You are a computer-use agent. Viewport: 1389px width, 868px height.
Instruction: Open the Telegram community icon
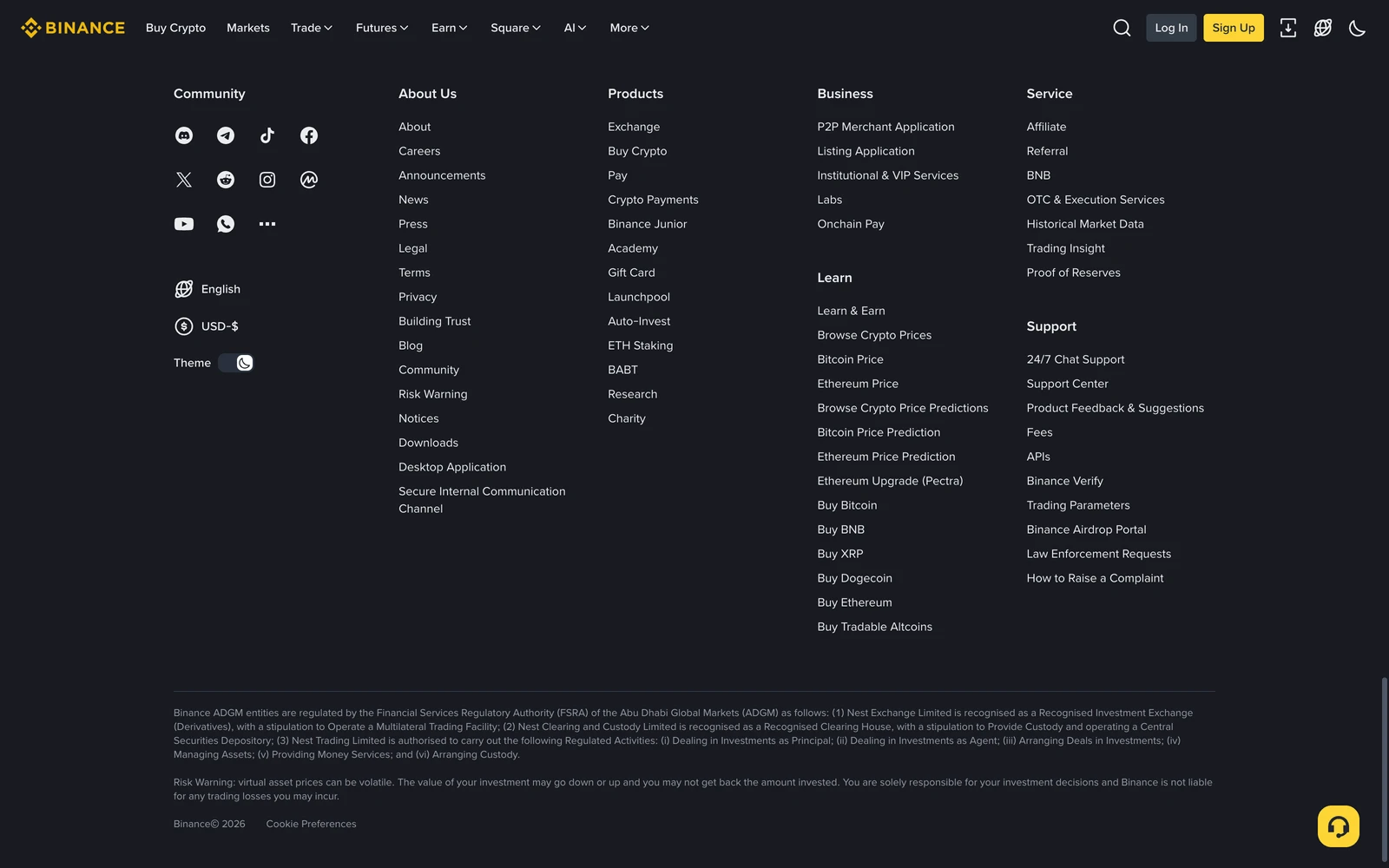(226, 135)
